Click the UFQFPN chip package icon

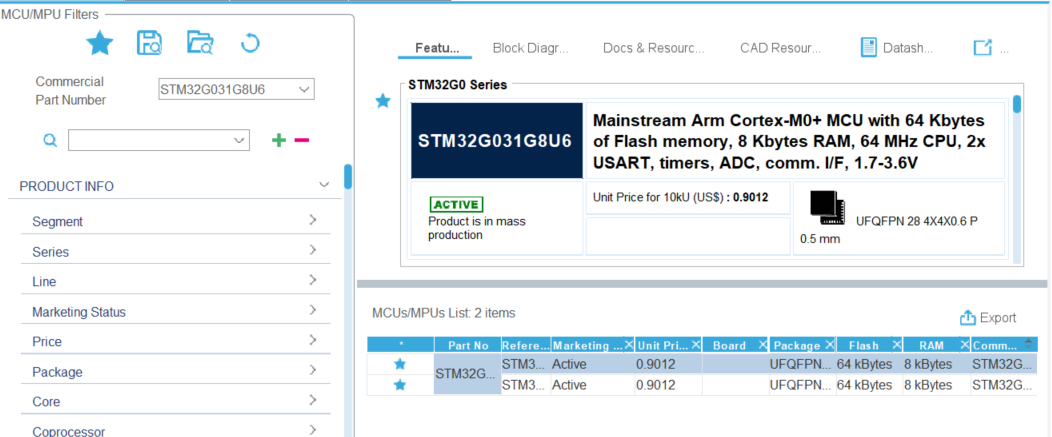827,207
